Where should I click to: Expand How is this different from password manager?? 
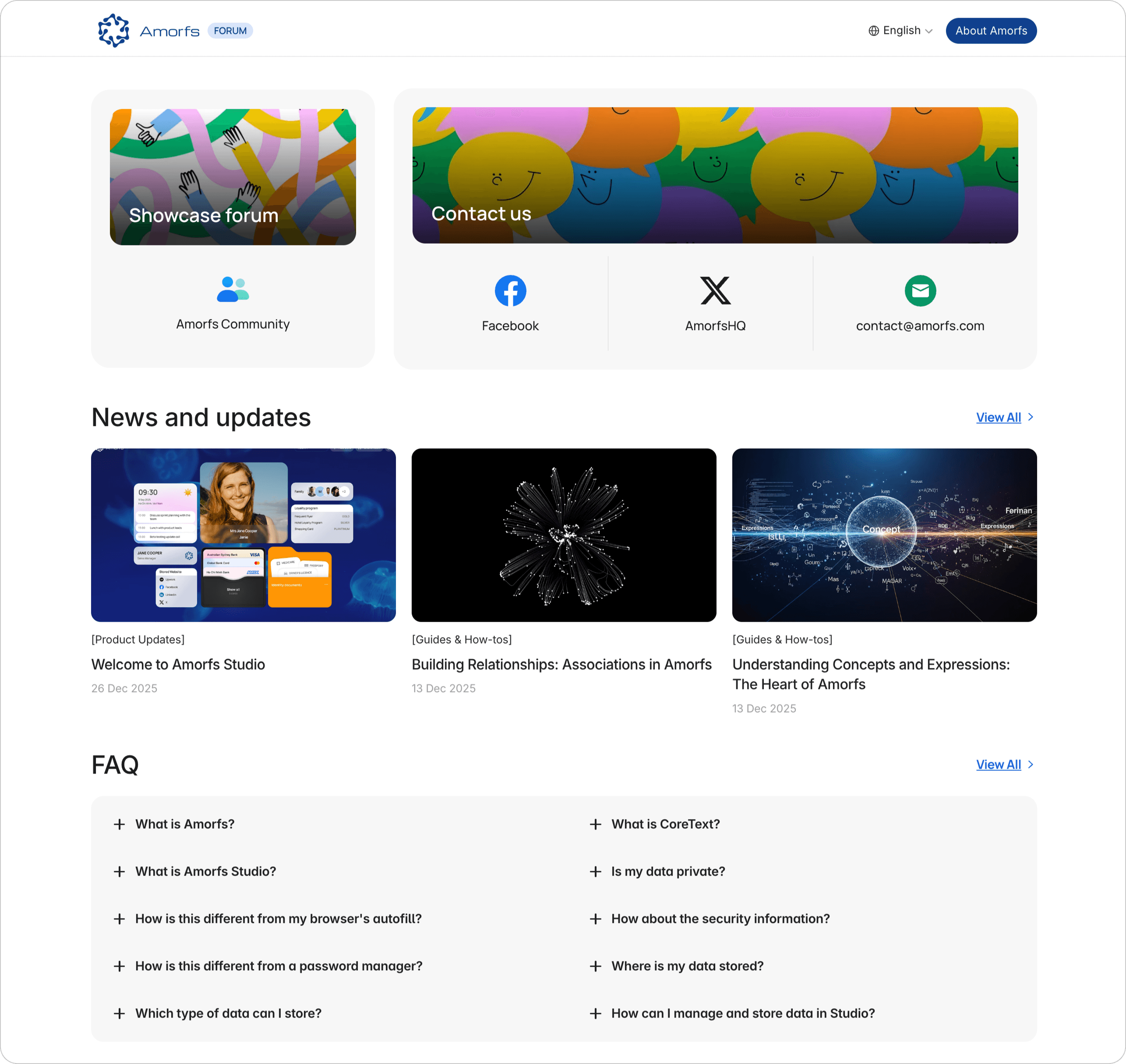tap(279, 966)
